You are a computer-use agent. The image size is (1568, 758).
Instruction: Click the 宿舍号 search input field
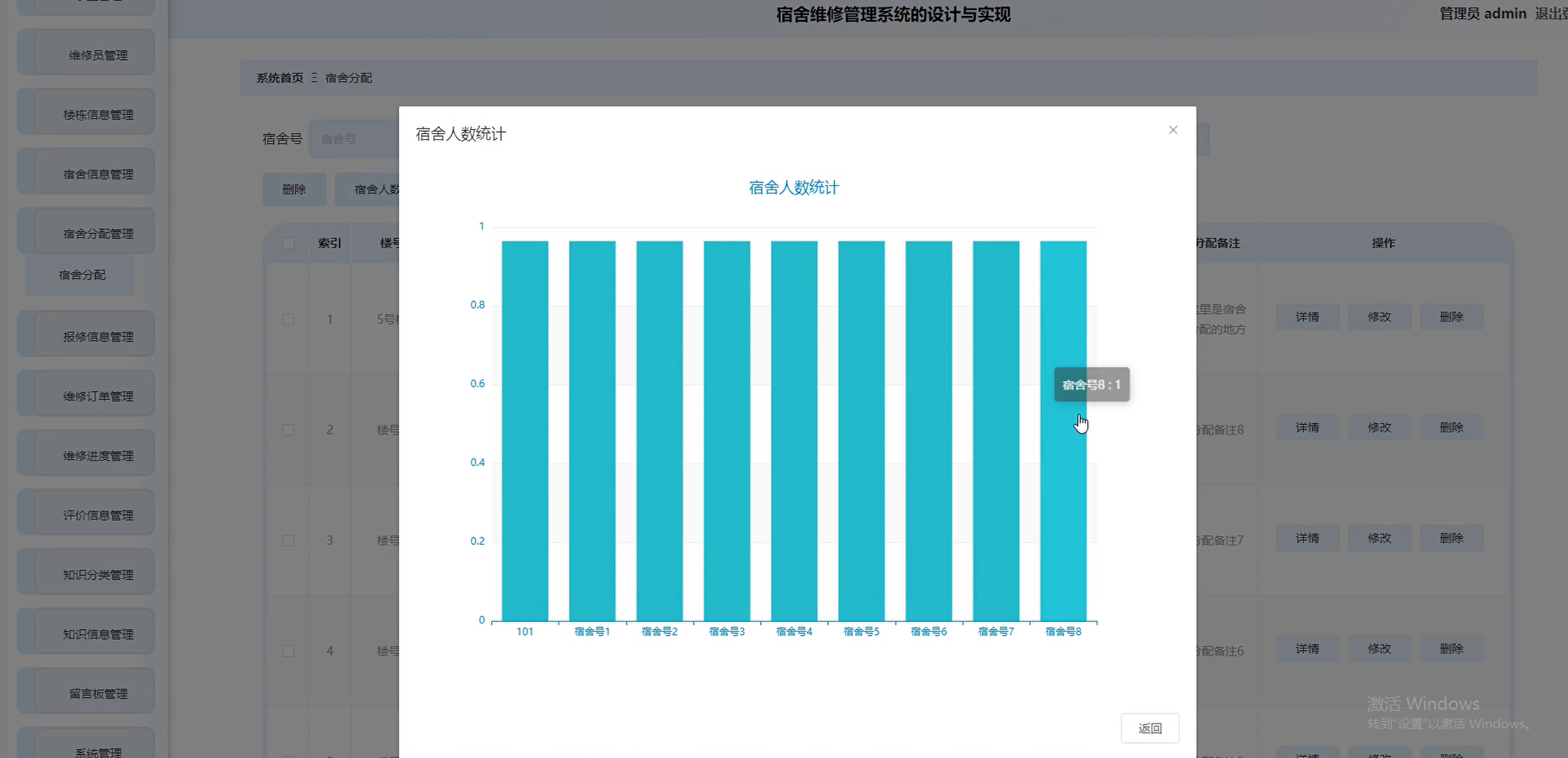pyautogui.click(x=355, y=139)
